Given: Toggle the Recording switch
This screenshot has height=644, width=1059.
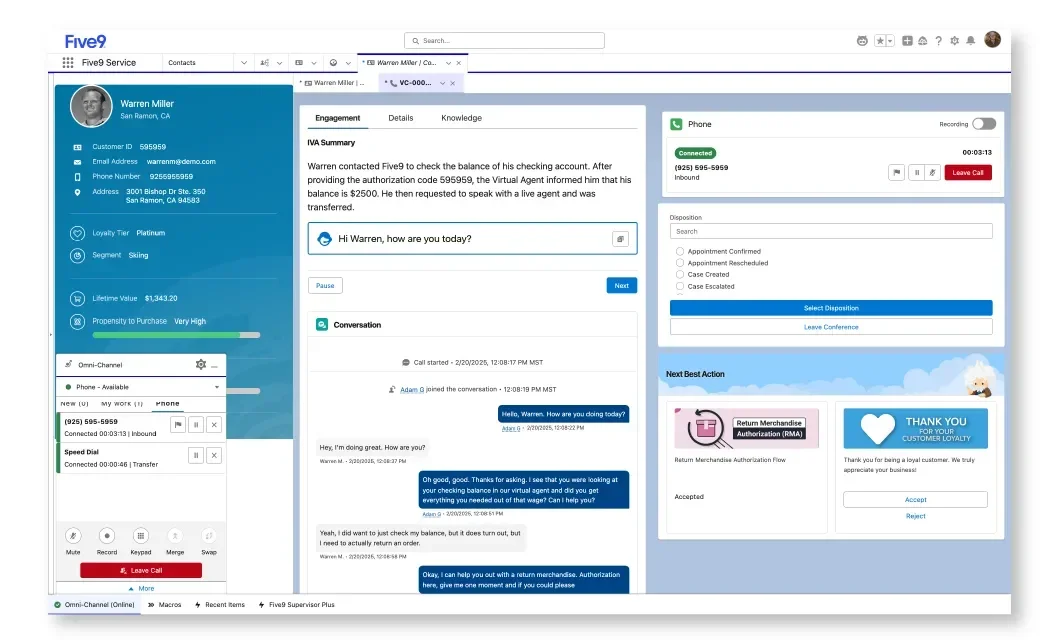Looking at the screenshot, I should 984,124.
